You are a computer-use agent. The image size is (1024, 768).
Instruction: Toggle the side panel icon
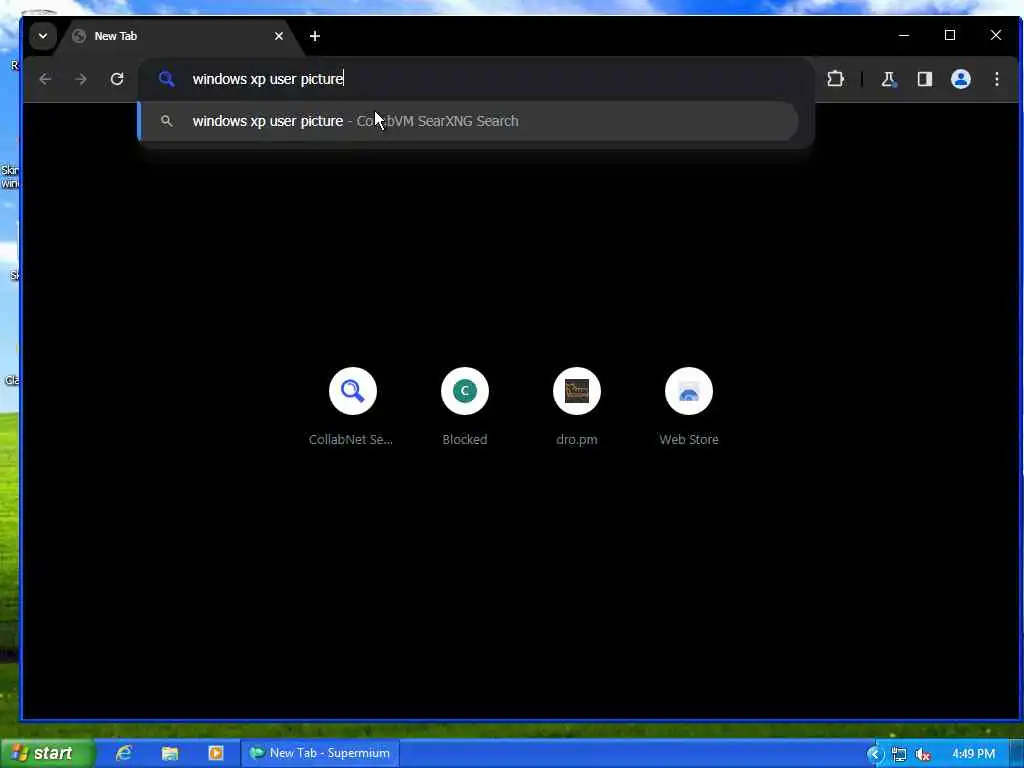pos(924,79)
